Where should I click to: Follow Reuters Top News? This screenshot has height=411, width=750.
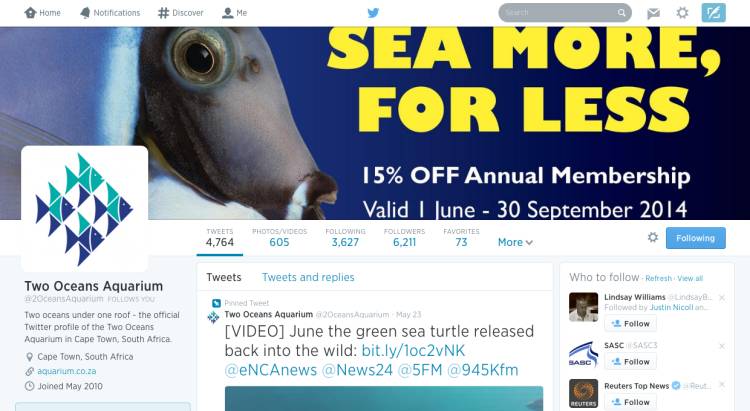pos(632,401)
